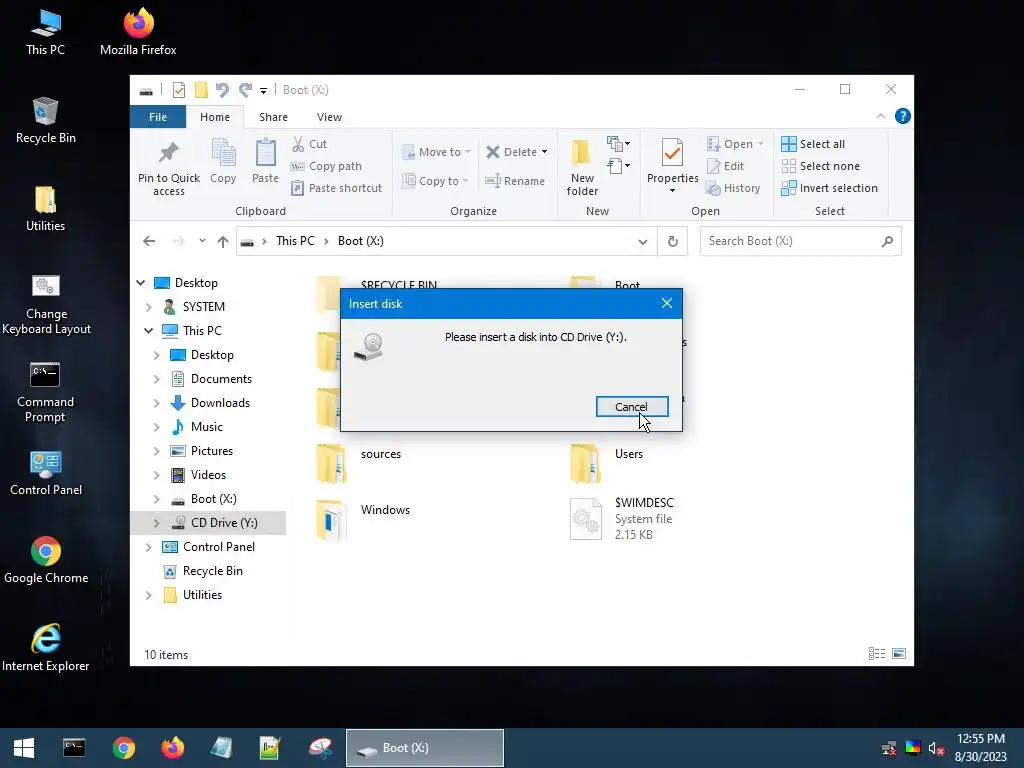Click the Mozilla Firefox desktop icon
The image size is (1024, 768).
138,31
